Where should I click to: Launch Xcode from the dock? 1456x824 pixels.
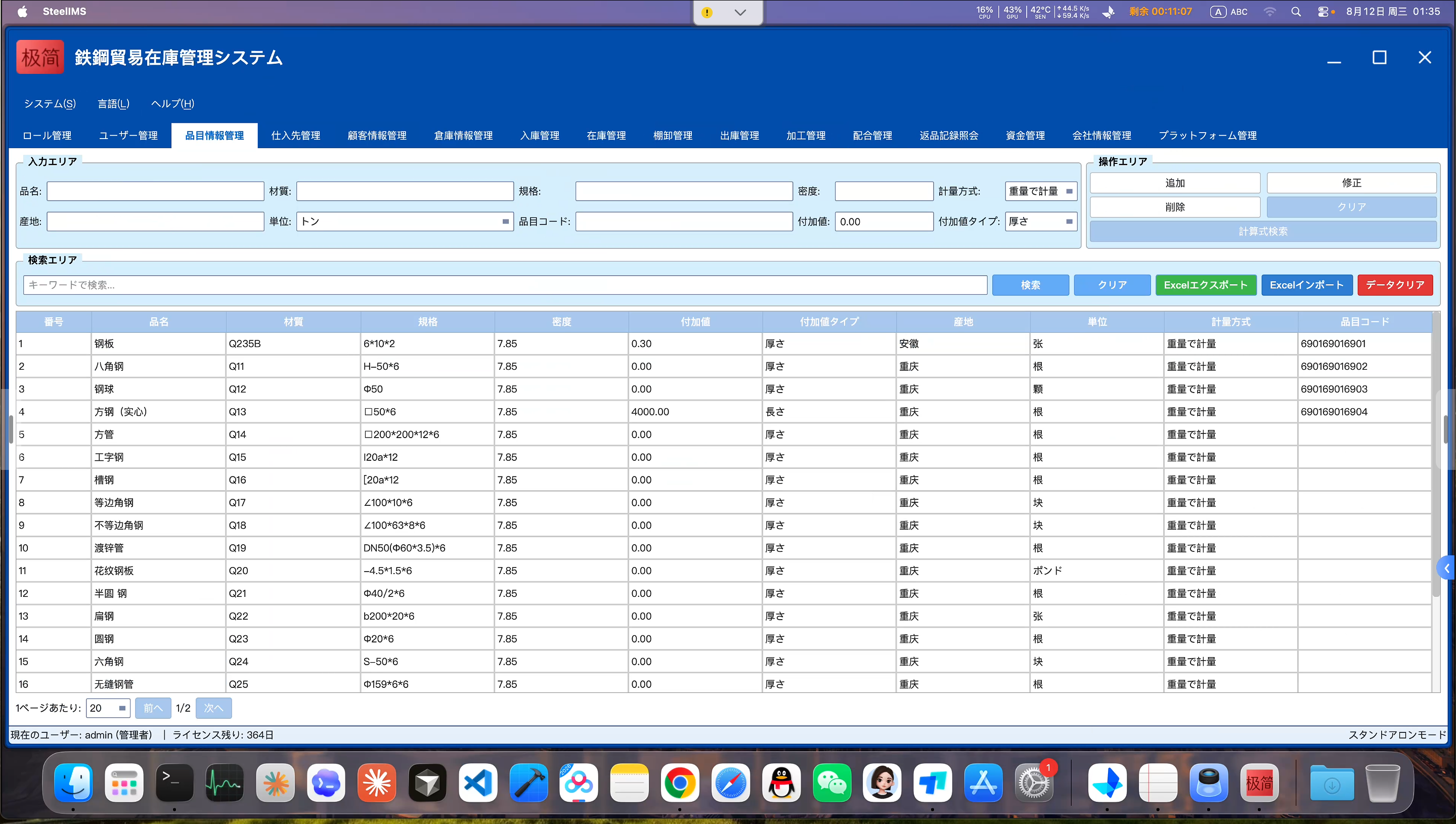point(528,783)
